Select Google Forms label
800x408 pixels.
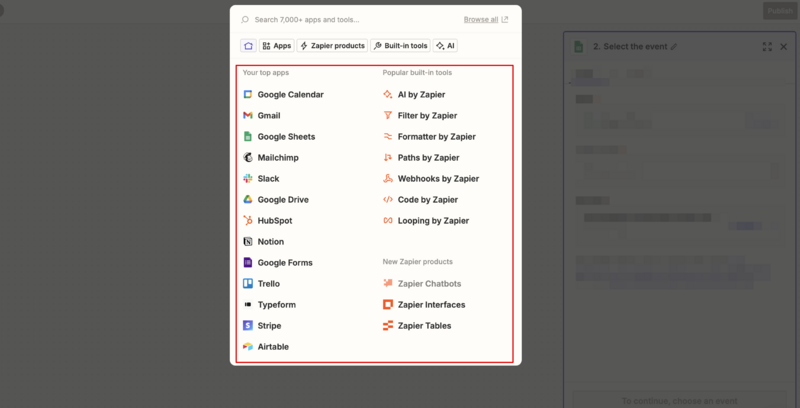point(285,263)
